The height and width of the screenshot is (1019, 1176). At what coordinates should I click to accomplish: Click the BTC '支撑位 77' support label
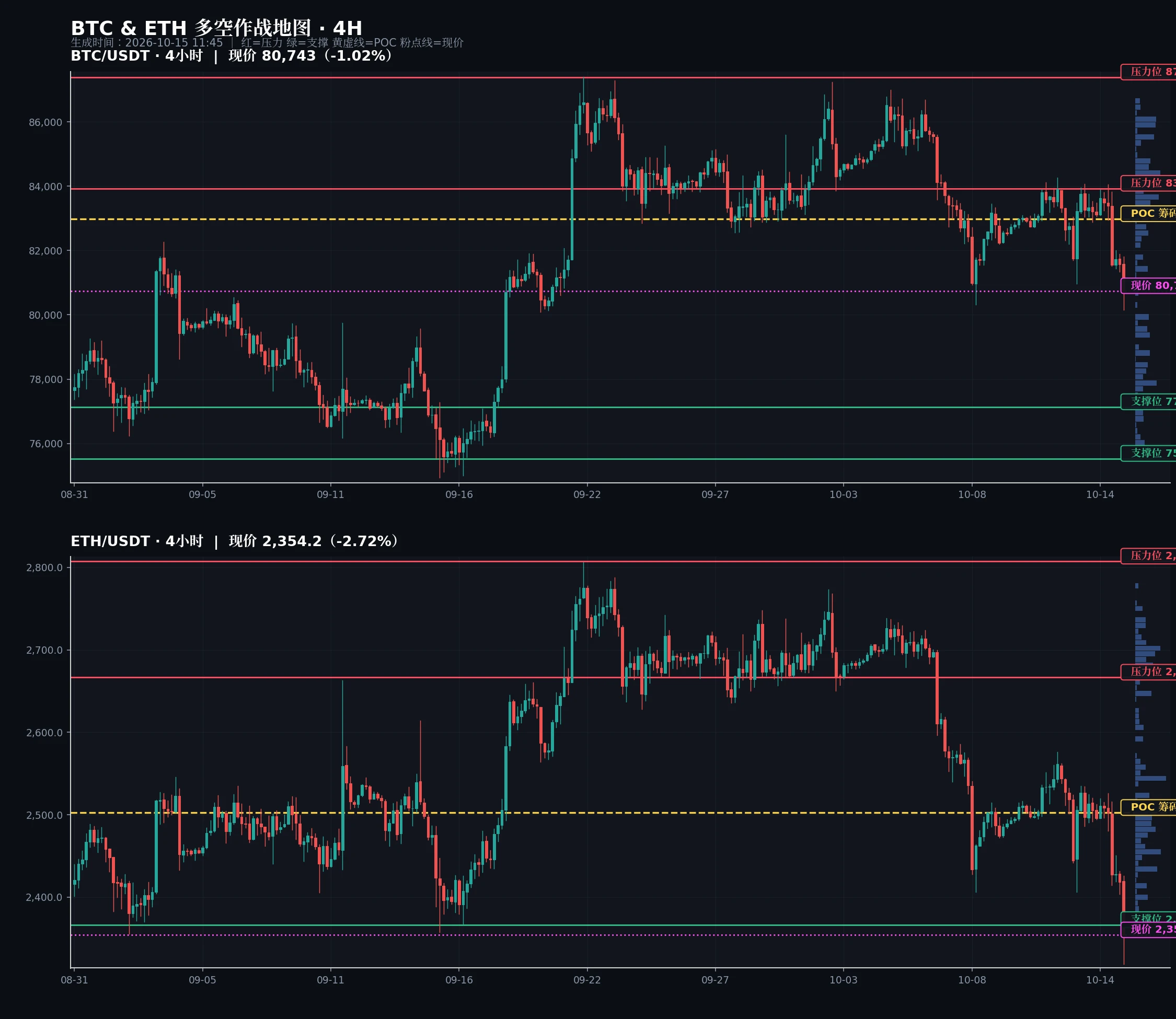click(x=1148, y=401)
